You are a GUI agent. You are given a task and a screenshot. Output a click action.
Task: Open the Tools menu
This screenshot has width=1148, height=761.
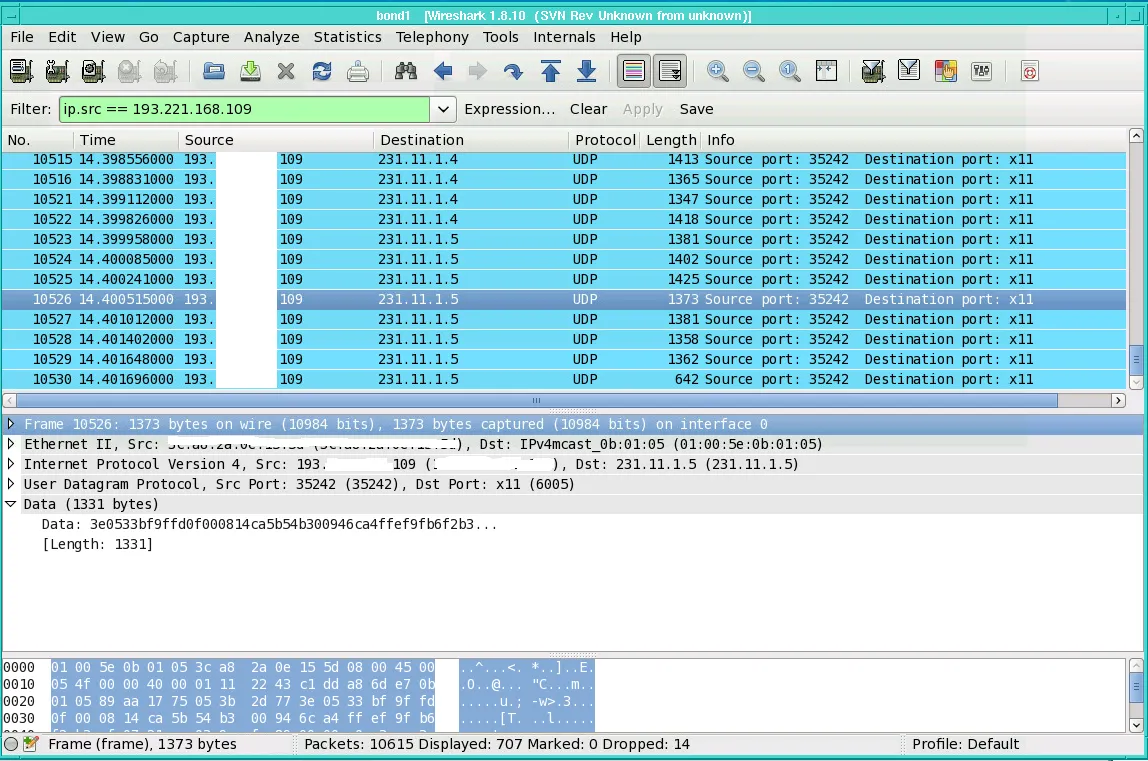pyautogui.click(x=501, y=37)
